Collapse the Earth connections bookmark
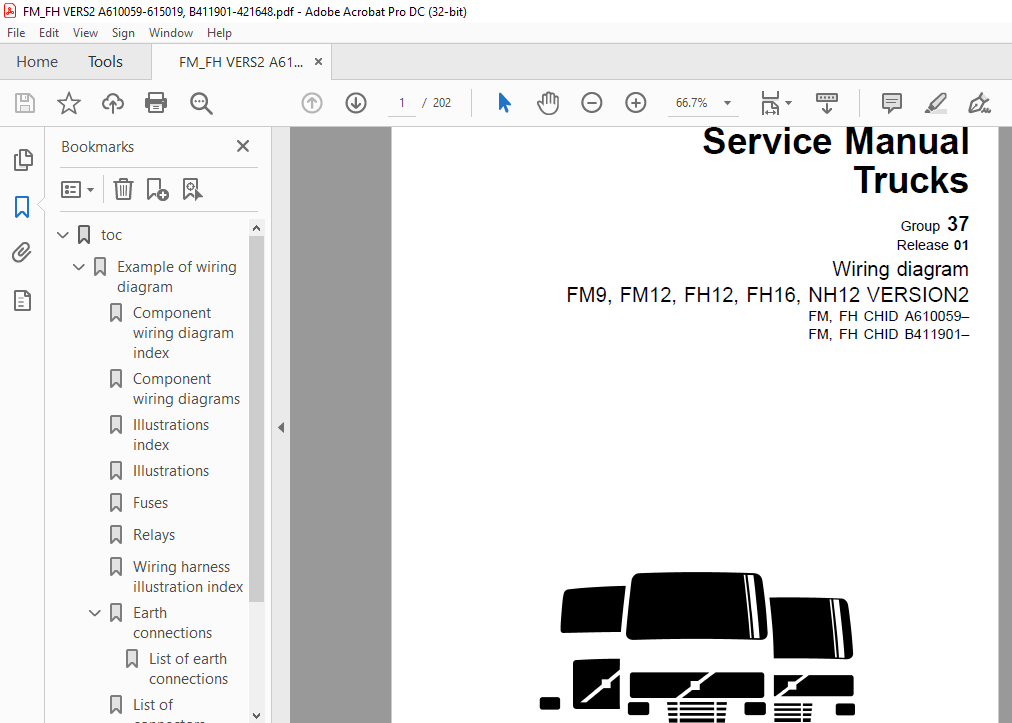Screen dimensions: 1012x723 (95, 613)
